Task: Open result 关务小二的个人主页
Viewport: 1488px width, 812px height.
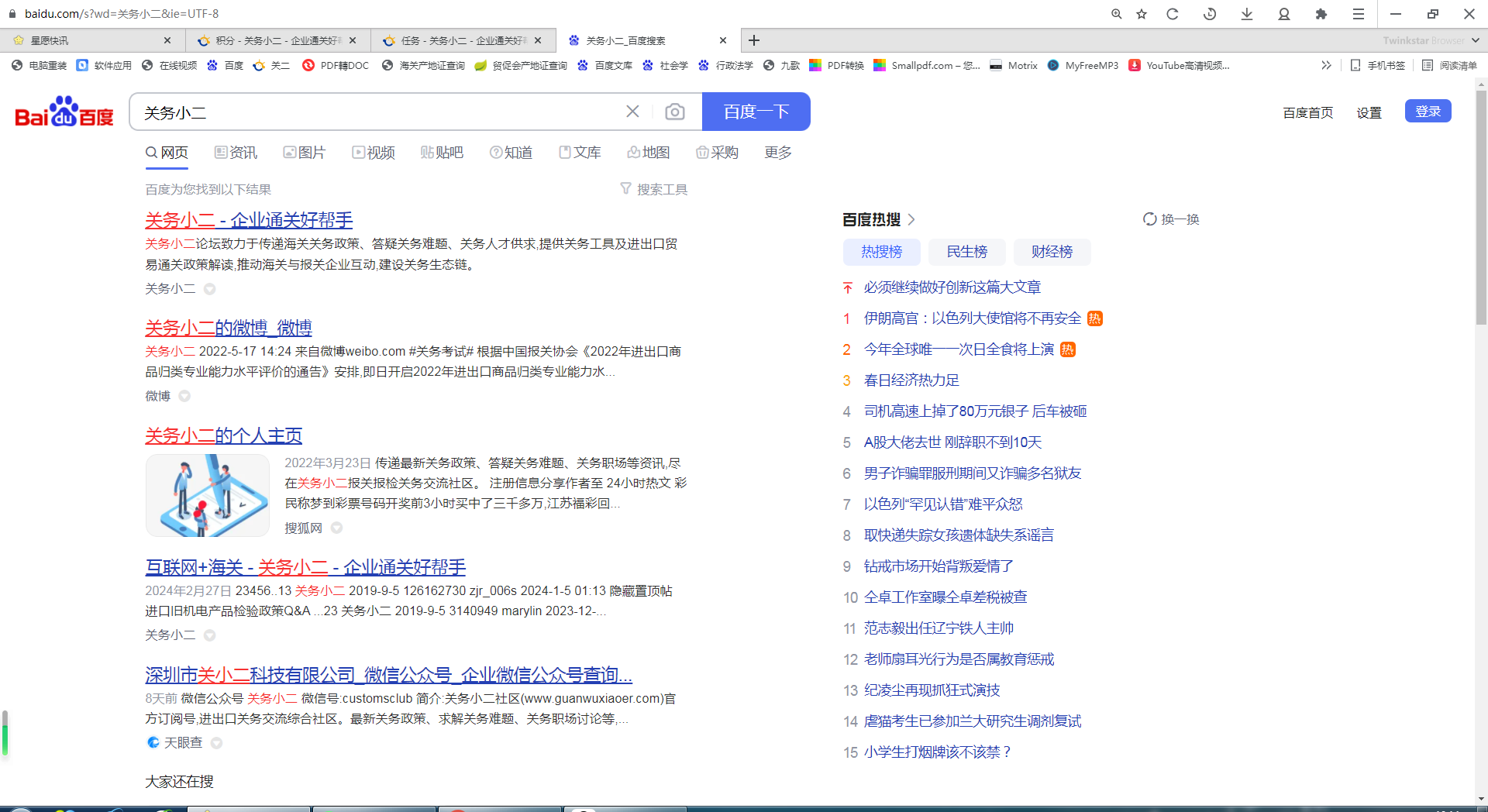Action: (224, 435)
